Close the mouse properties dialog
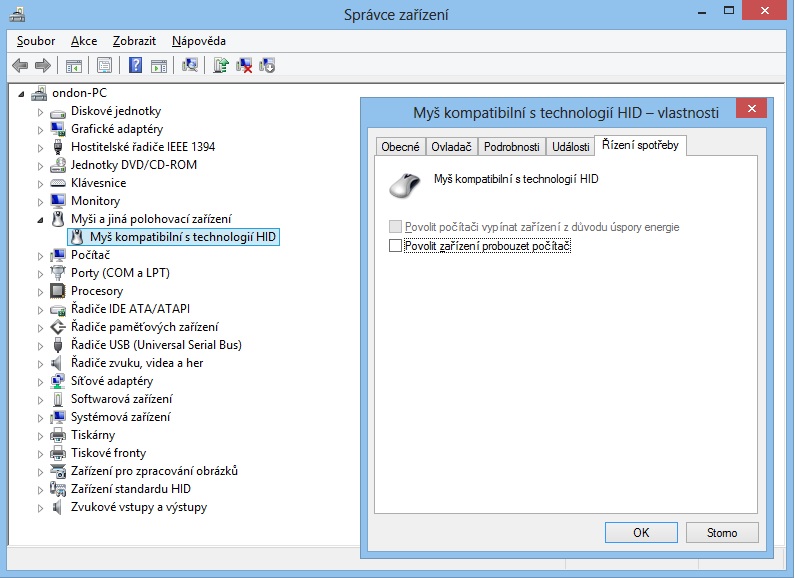Screen dimensions: 795x578 (x=752, y=108)
